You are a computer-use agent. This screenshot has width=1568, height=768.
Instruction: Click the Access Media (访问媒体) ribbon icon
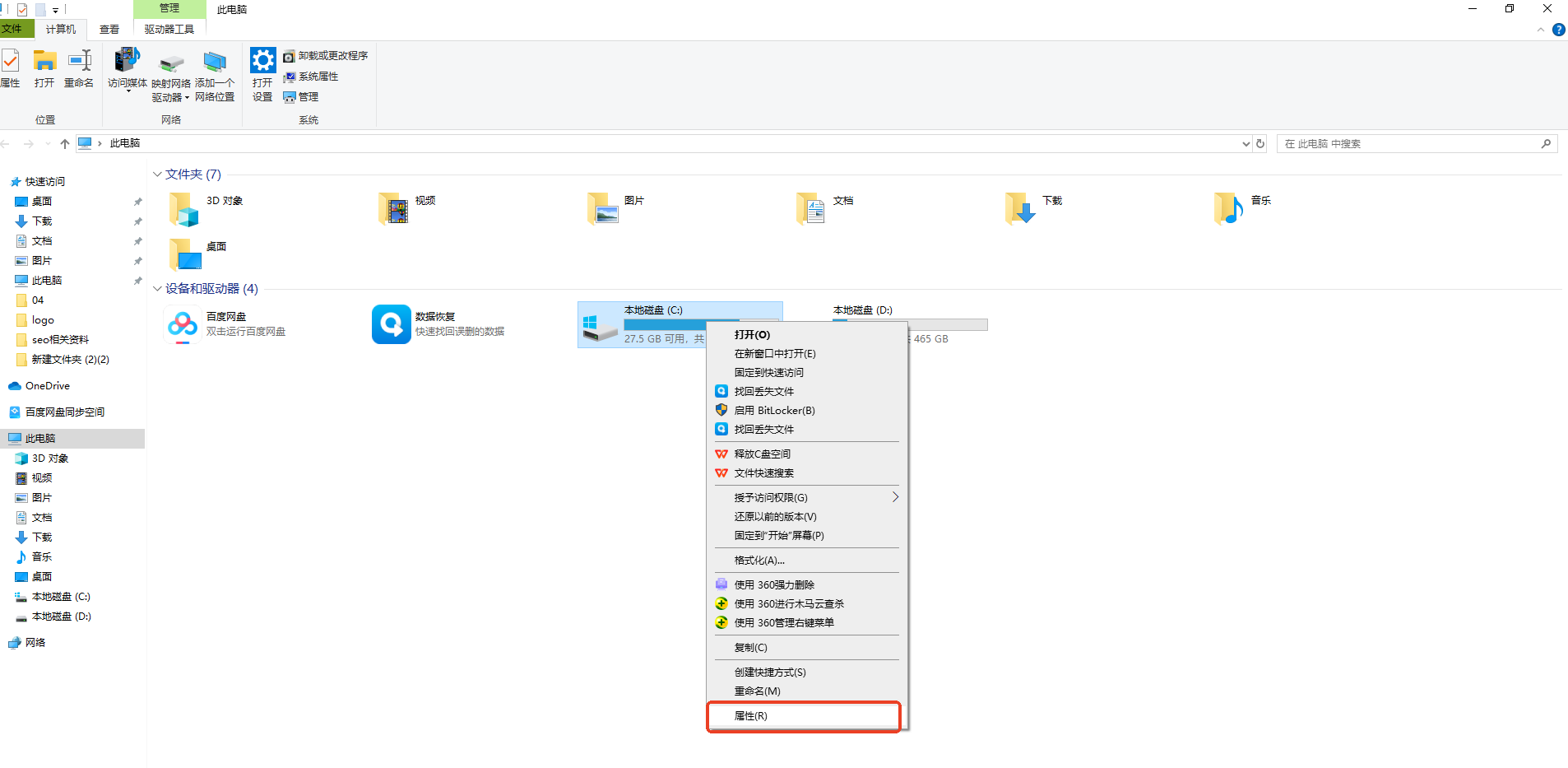(127, 62)
